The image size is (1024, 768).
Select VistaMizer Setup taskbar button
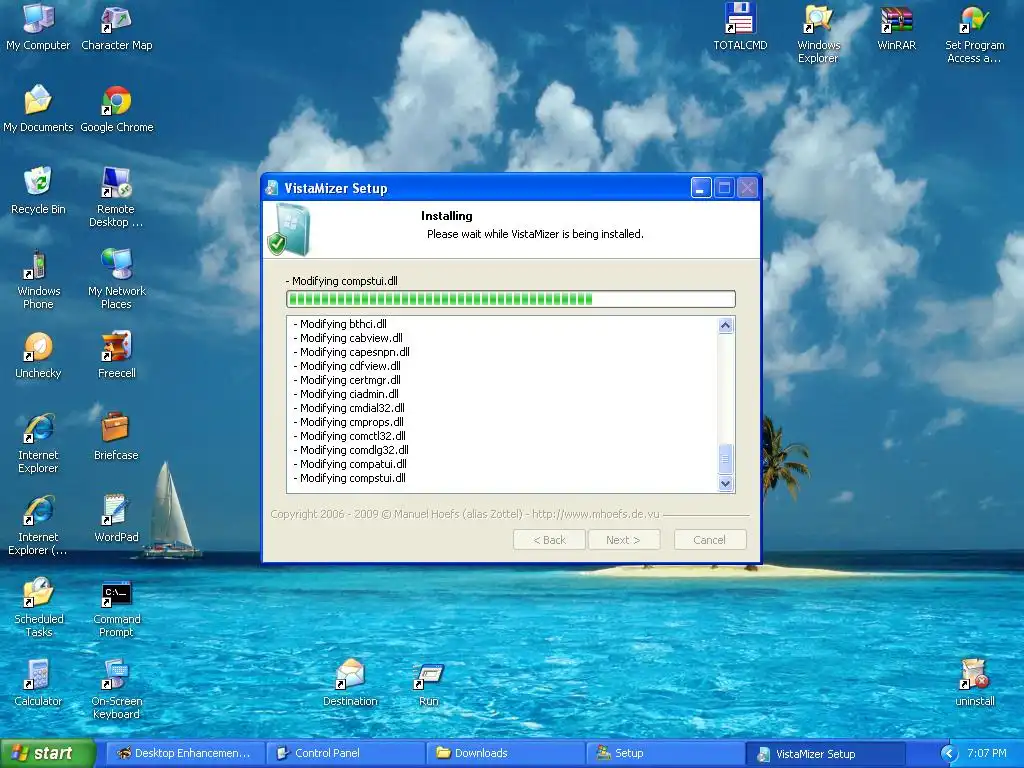825,753
